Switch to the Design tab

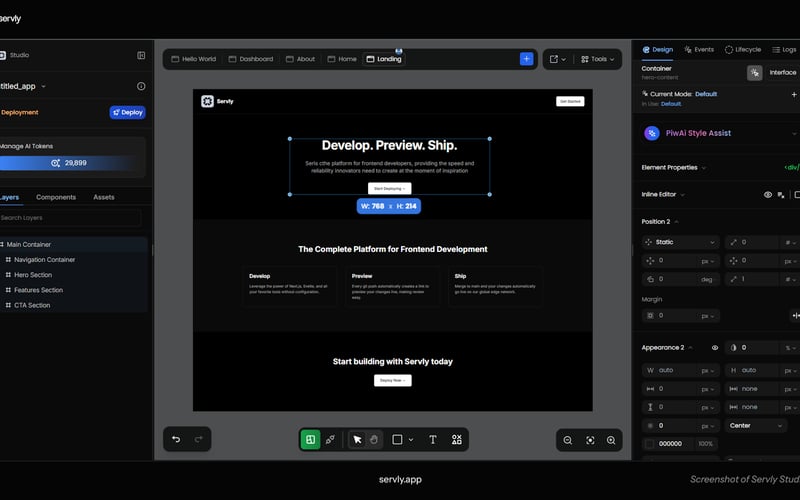click(x=658, y=49)
